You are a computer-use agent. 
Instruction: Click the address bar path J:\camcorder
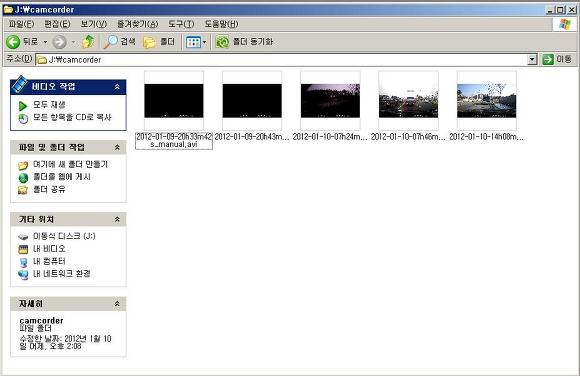(75, 60)
